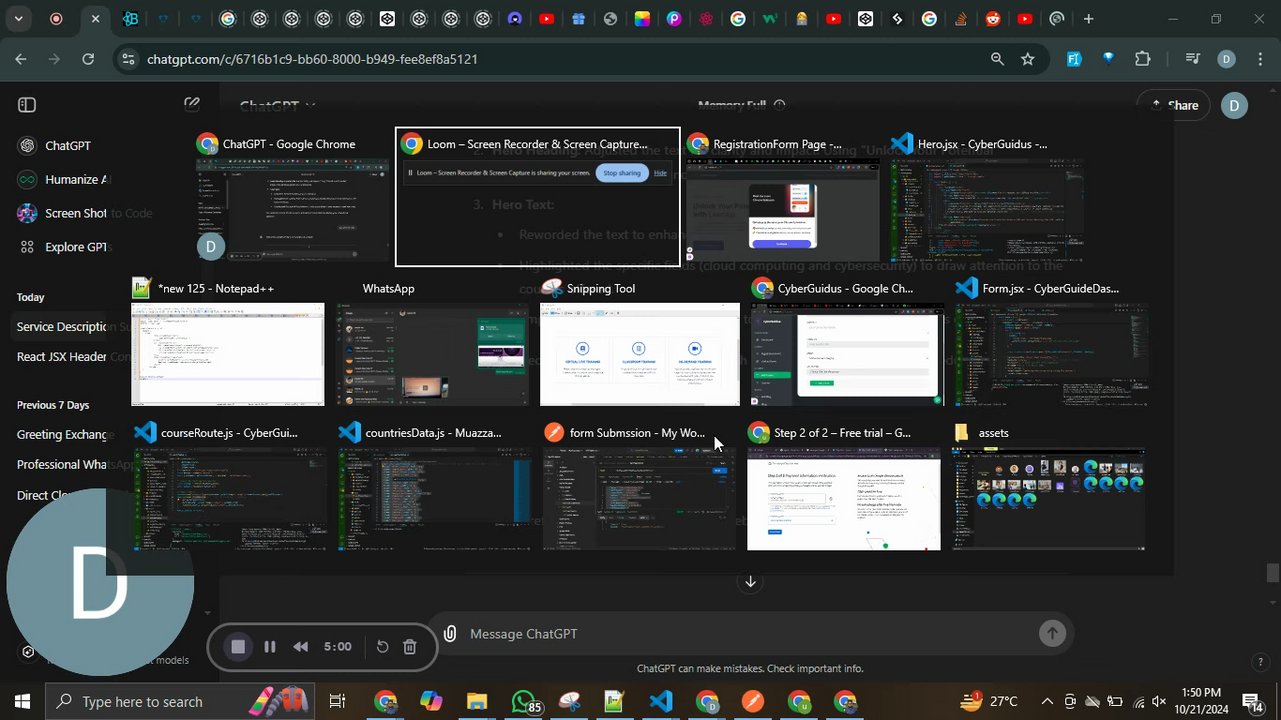Viewport: 1281px width, 720px height.
Task: Select the Loom Screen Recorder window in the switcher
Action: 538,198
